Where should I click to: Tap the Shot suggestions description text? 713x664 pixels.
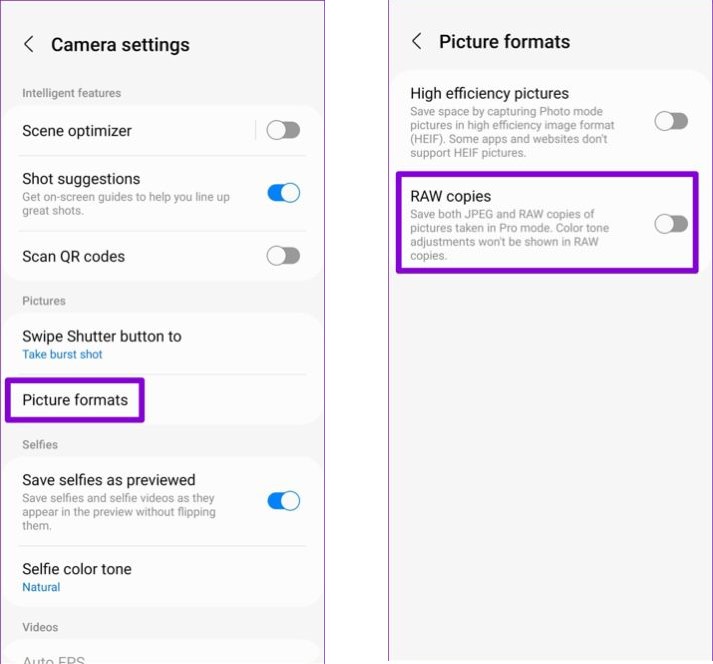pyautogui.click(x=125, y=204)
